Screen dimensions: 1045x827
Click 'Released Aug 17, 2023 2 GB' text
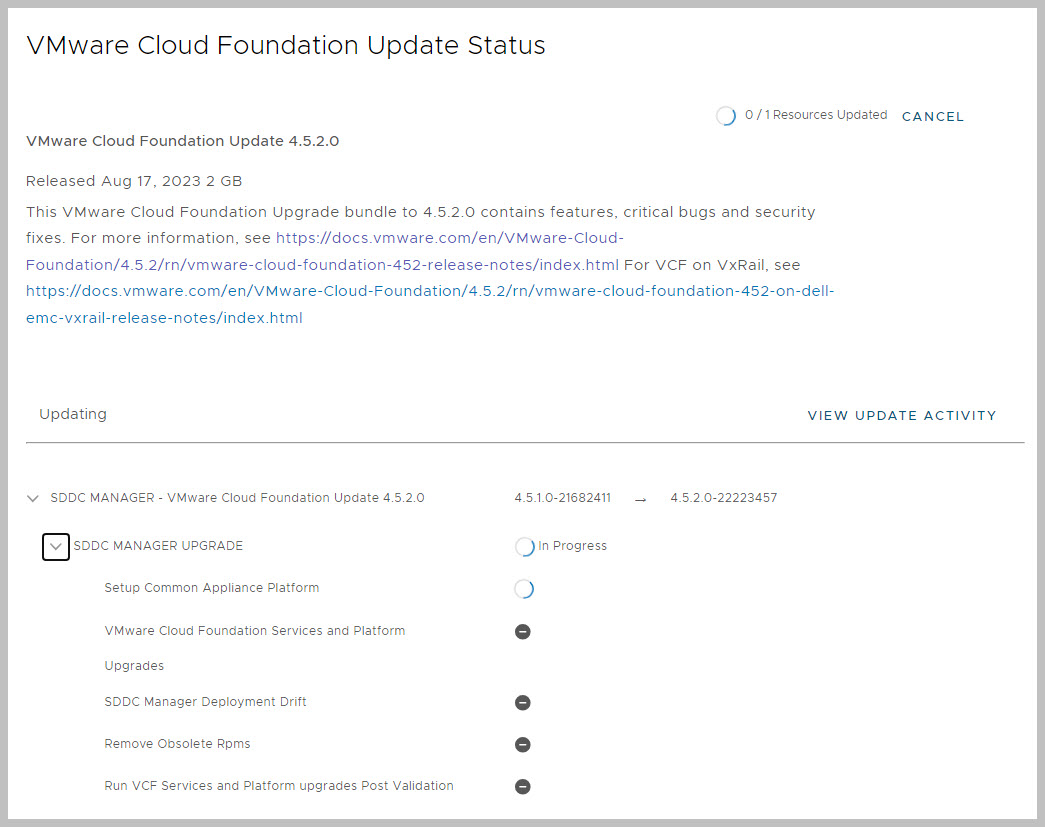(x=134, y=181)
